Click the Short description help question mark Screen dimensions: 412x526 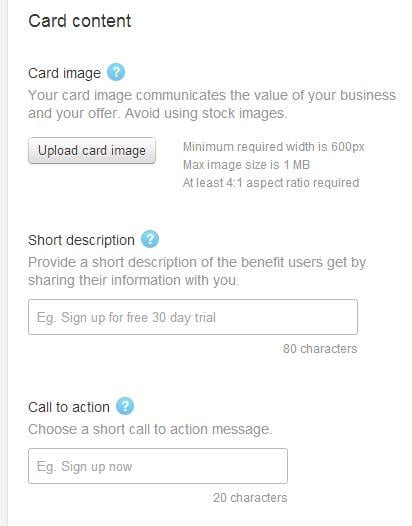[x=150, y=239]
